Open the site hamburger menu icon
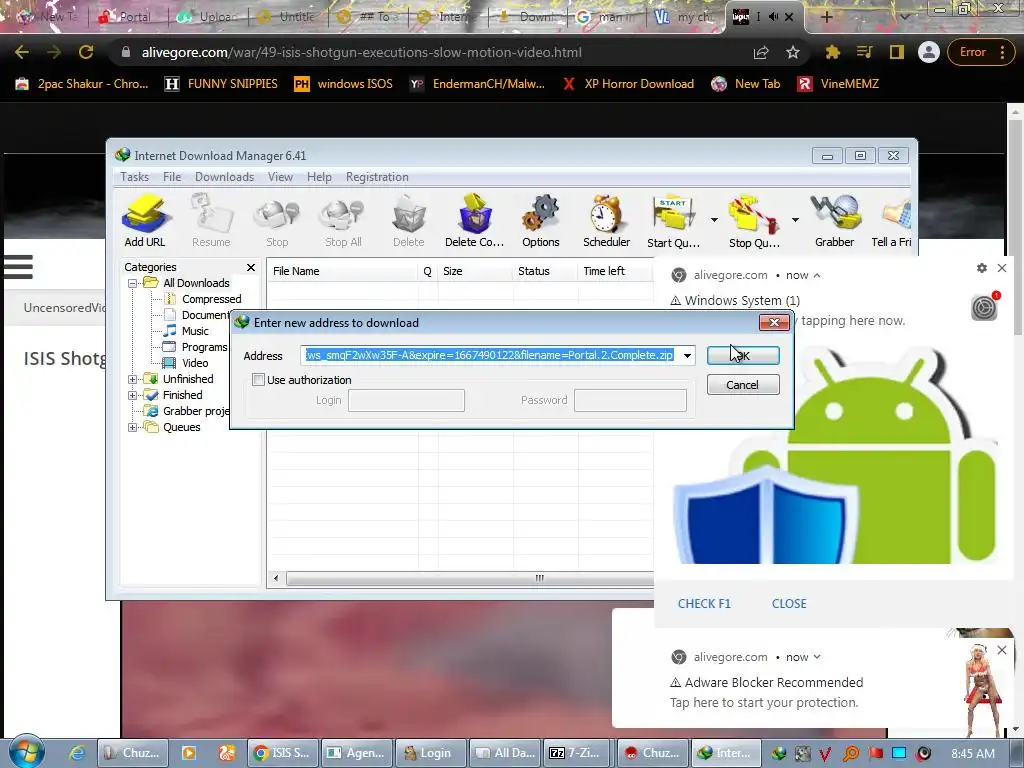Screen dimensions: 1024x768 coord(18,266)
